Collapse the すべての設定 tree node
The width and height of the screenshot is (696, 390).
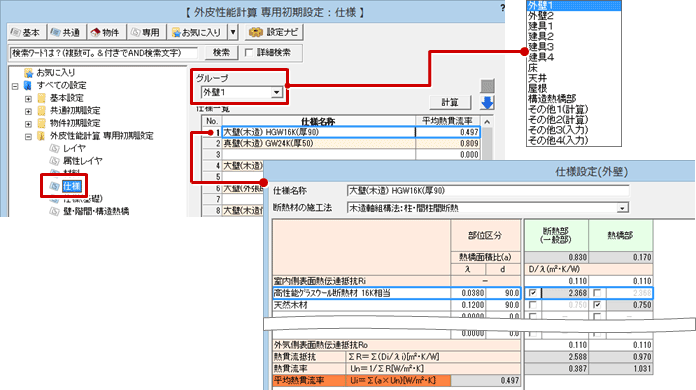click(15, 86)
